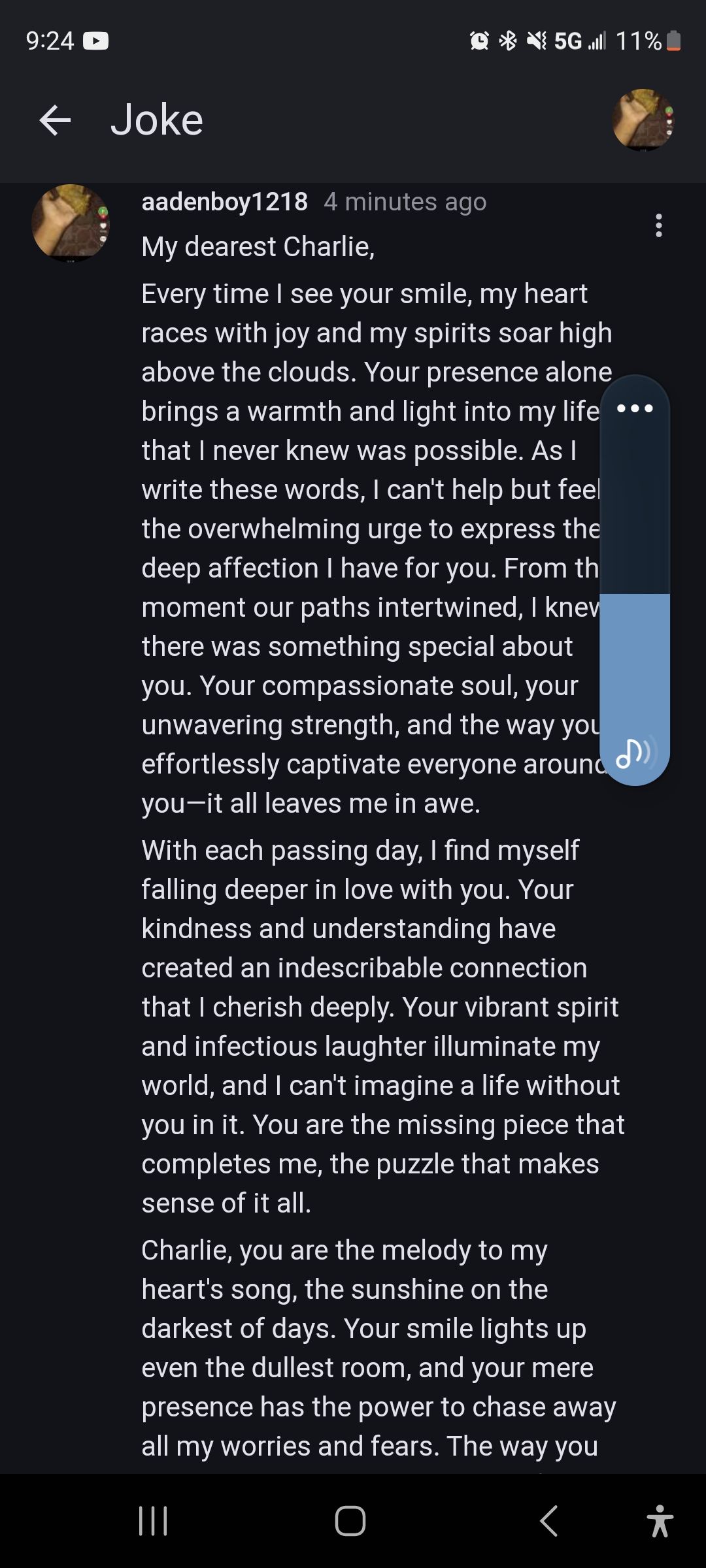706x1568 pixels.
Task: Tap the Joke page title
Action: pyautogui.click(x=157, y=120)
